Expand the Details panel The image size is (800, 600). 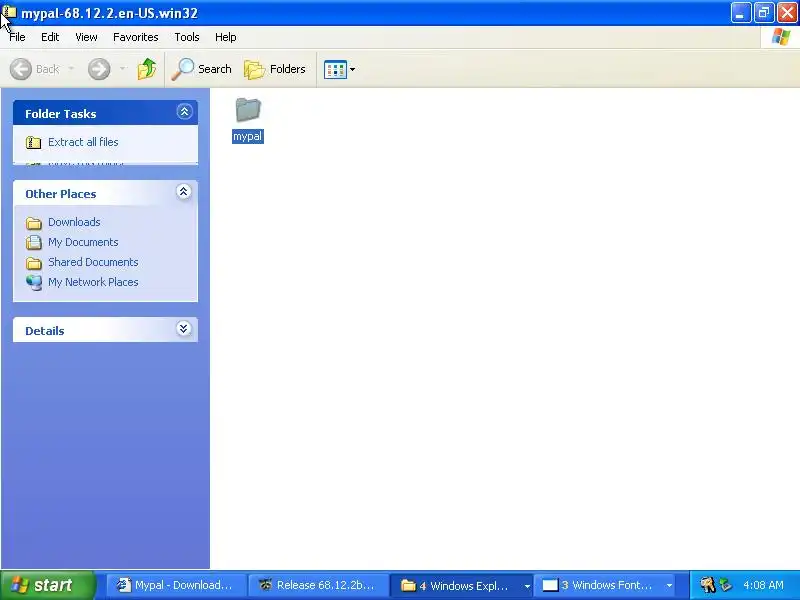coord(184,329)
